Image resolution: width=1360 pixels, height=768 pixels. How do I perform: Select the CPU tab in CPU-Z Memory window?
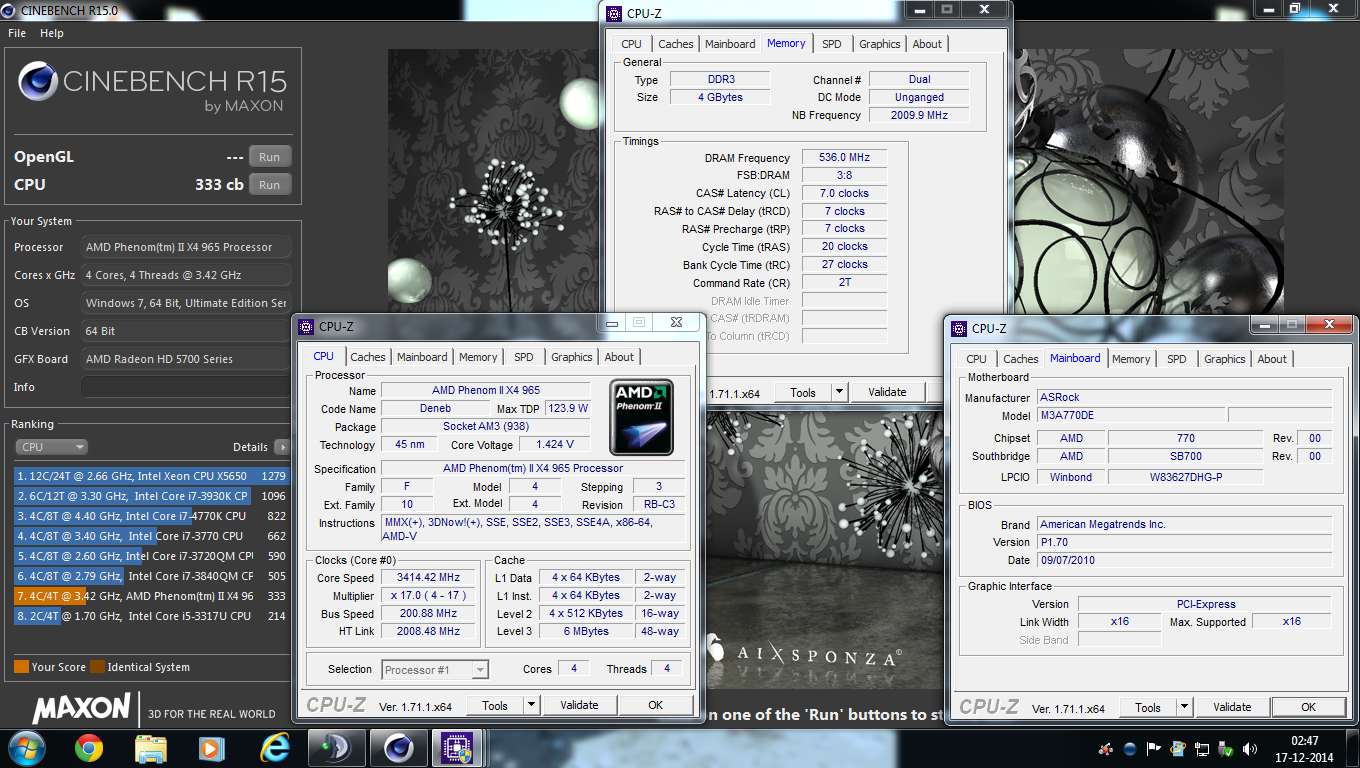[x=631, y=44]
